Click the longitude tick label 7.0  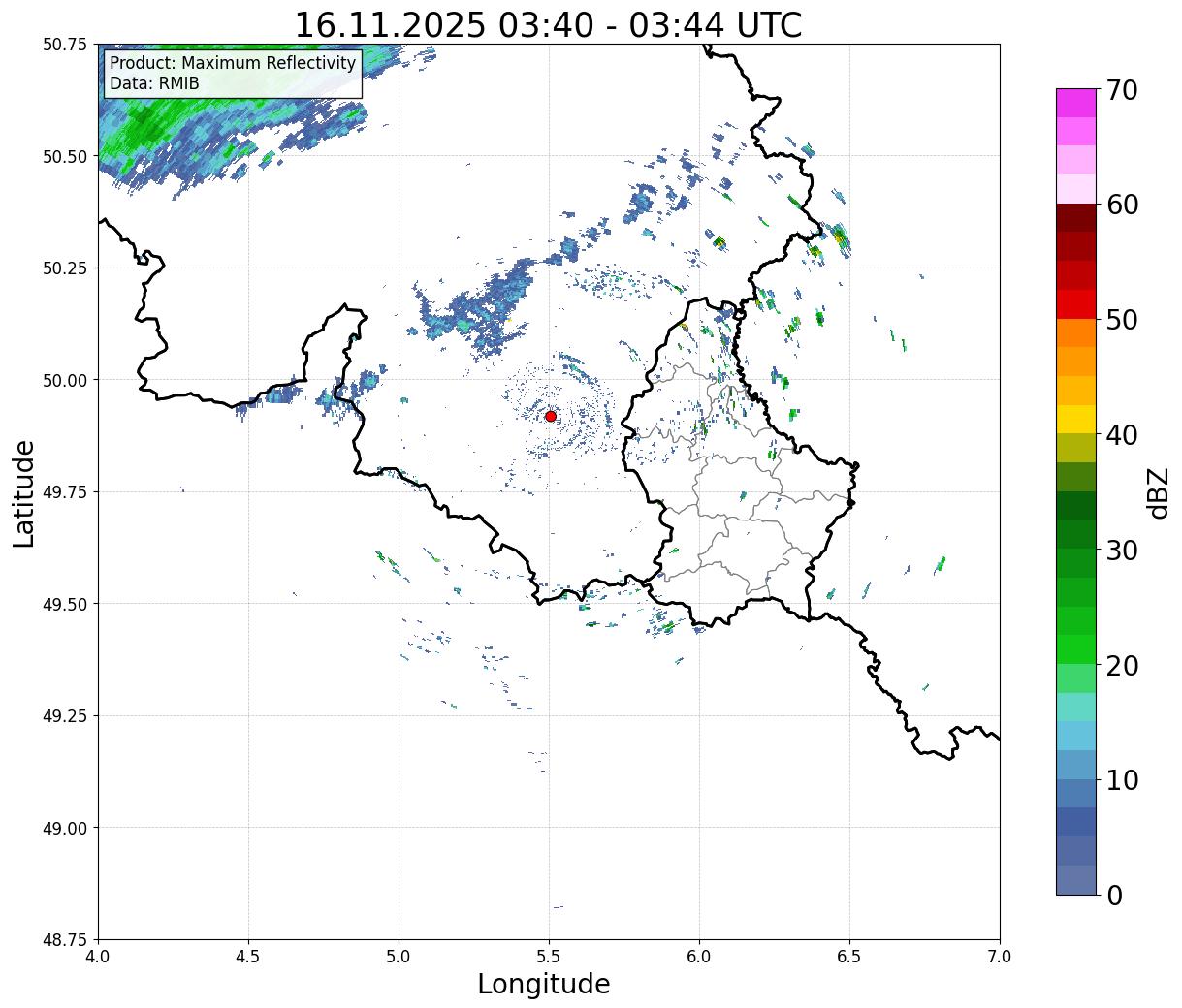(x=1000, y=956)
